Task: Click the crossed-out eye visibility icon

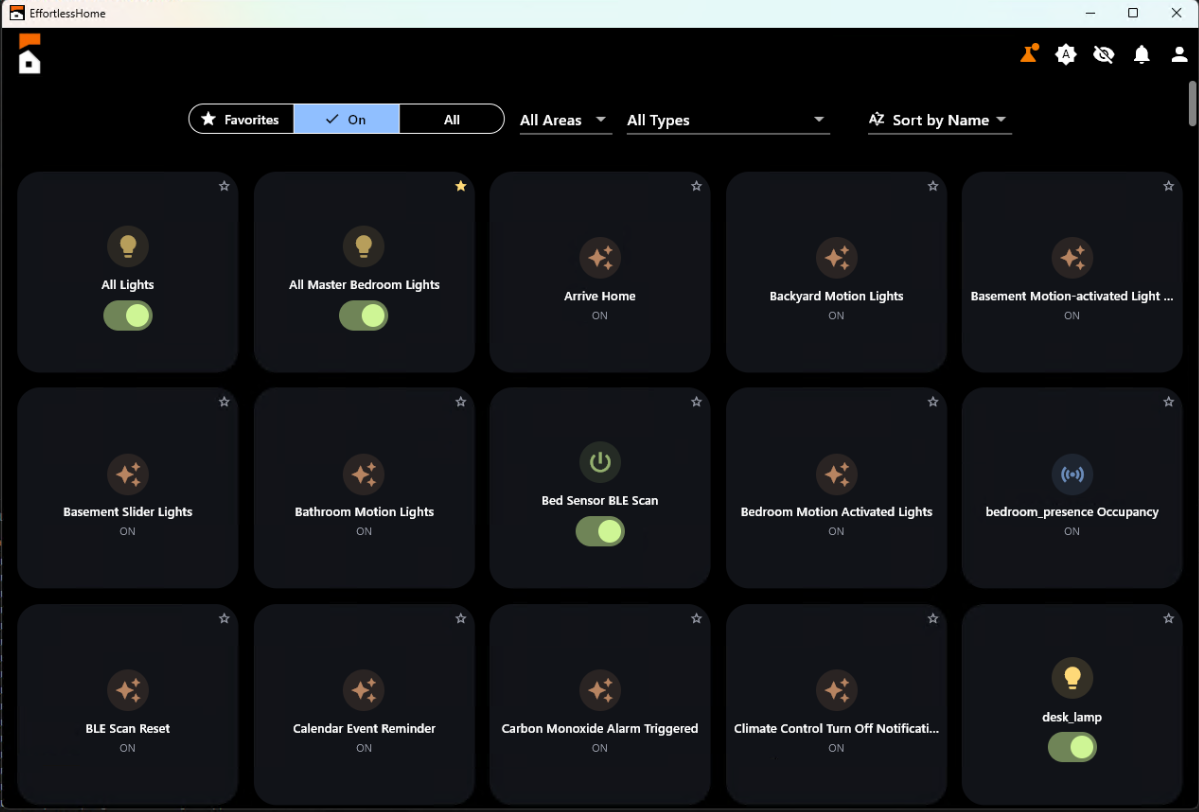Action: coord(1104,54)
